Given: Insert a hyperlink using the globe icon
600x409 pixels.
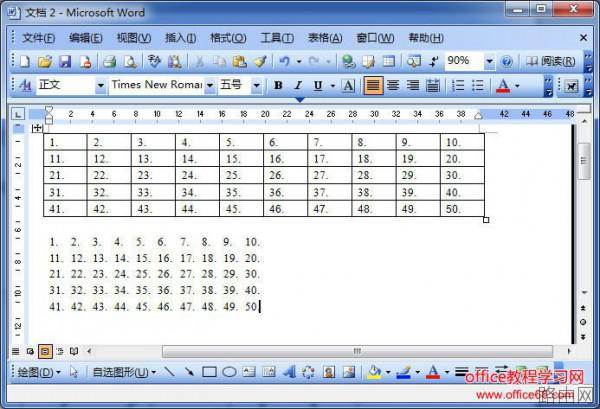Looking at the screenshot, I should pos(348,62).
